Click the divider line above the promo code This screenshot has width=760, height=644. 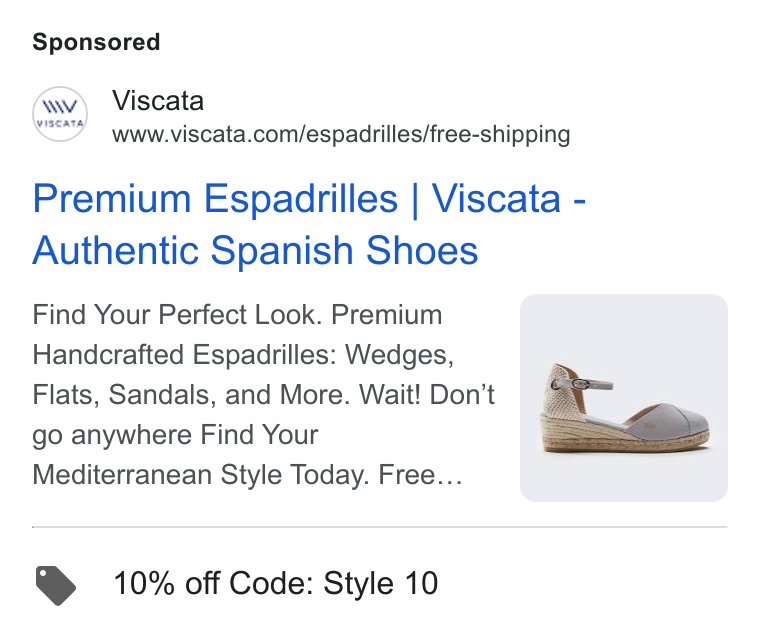[x=380, y=527]
